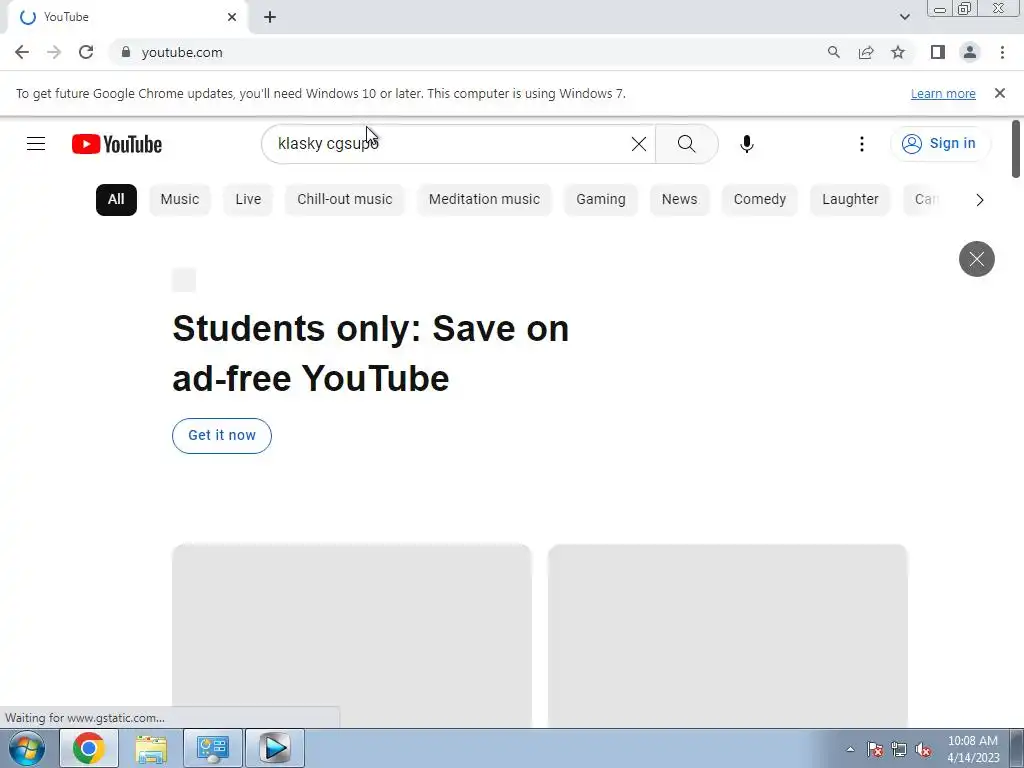
Task: Filter by Chill-out music
Action: click(345, 200)
